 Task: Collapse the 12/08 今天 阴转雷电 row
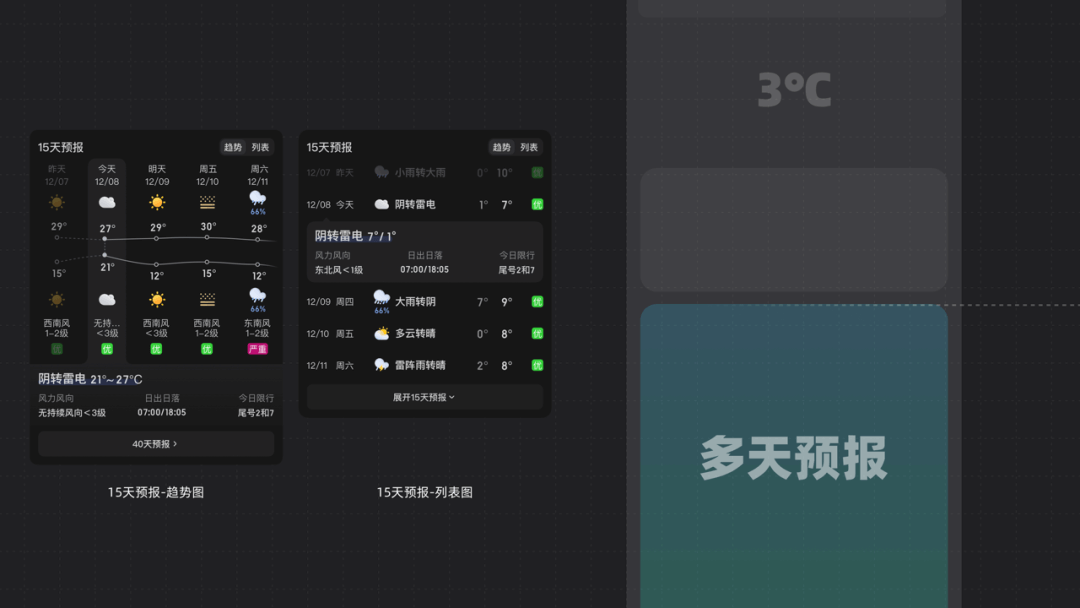coord(424,205)
